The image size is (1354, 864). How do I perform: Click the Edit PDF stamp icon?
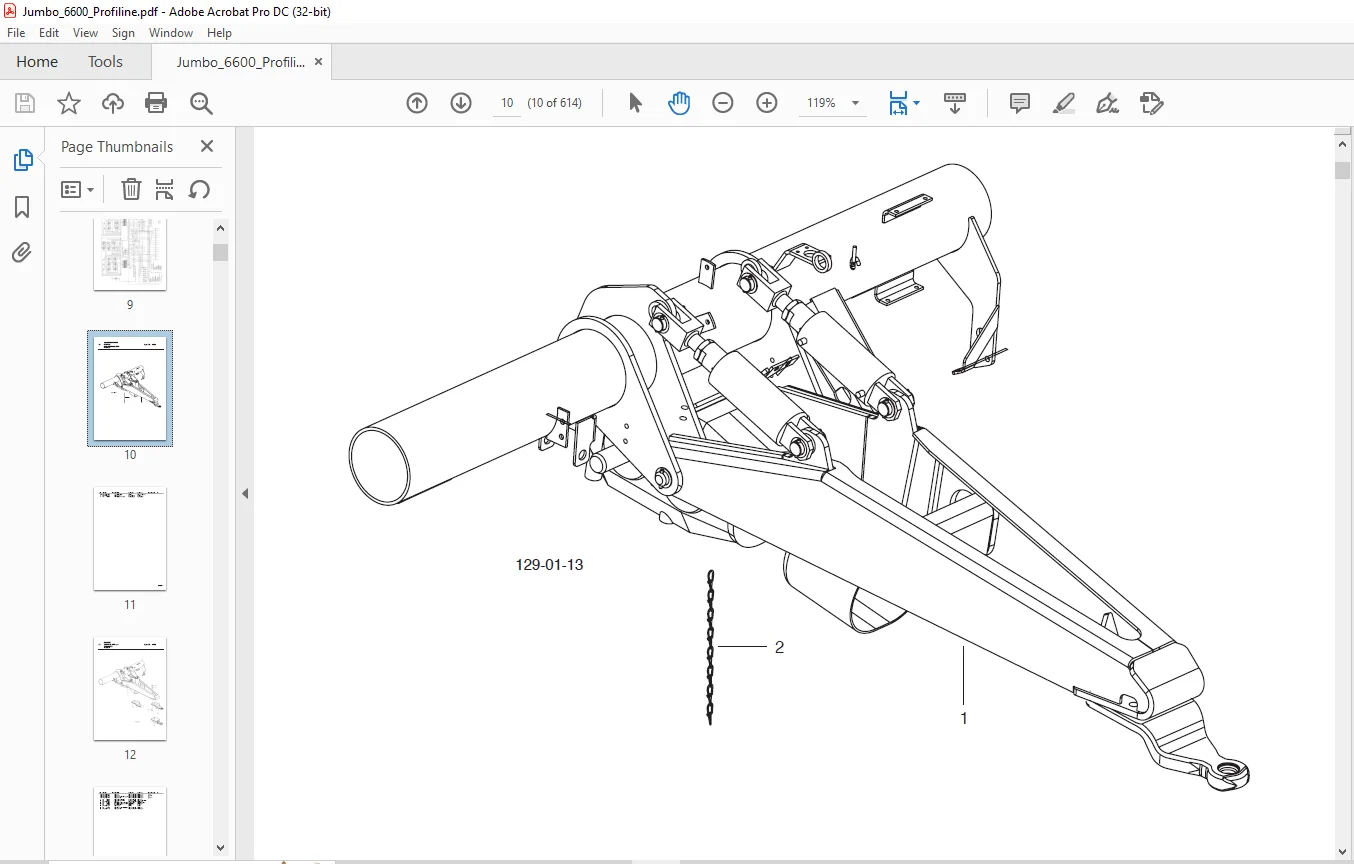point(1151,103)
